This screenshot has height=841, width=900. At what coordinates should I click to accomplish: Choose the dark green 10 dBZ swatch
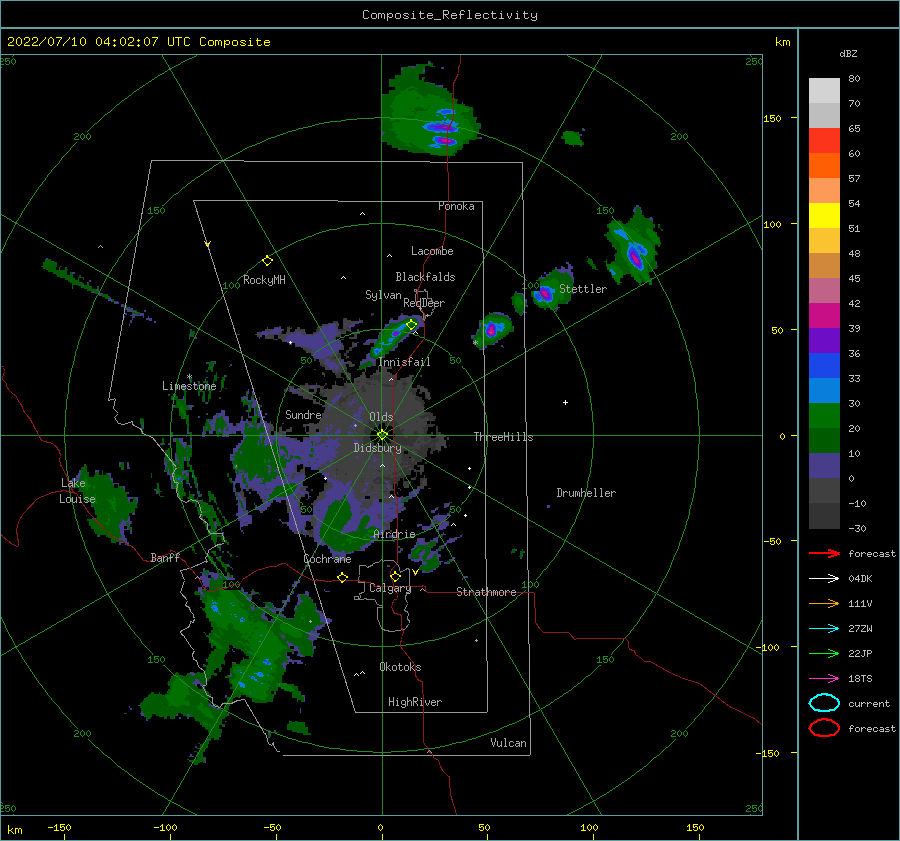824,441
